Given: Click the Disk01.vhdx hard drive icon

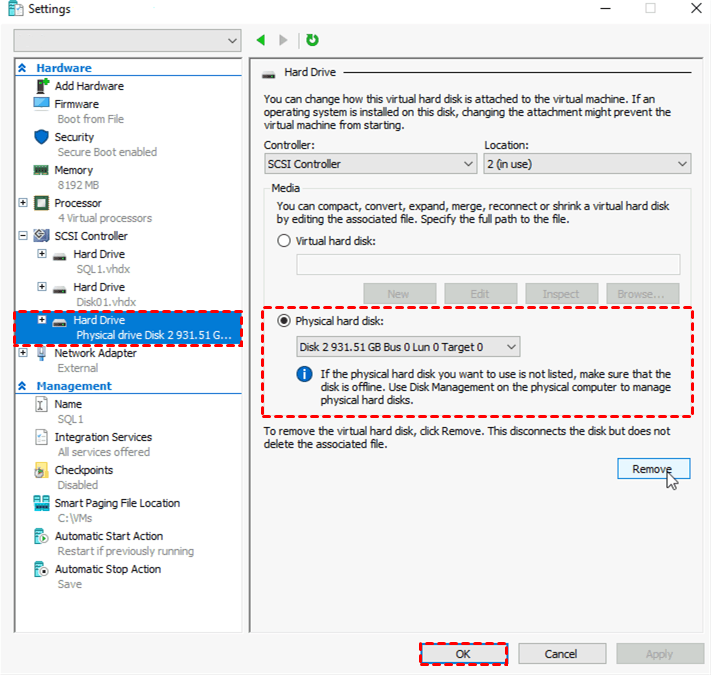Looking at the screenshot, I should tap(59, 289).
